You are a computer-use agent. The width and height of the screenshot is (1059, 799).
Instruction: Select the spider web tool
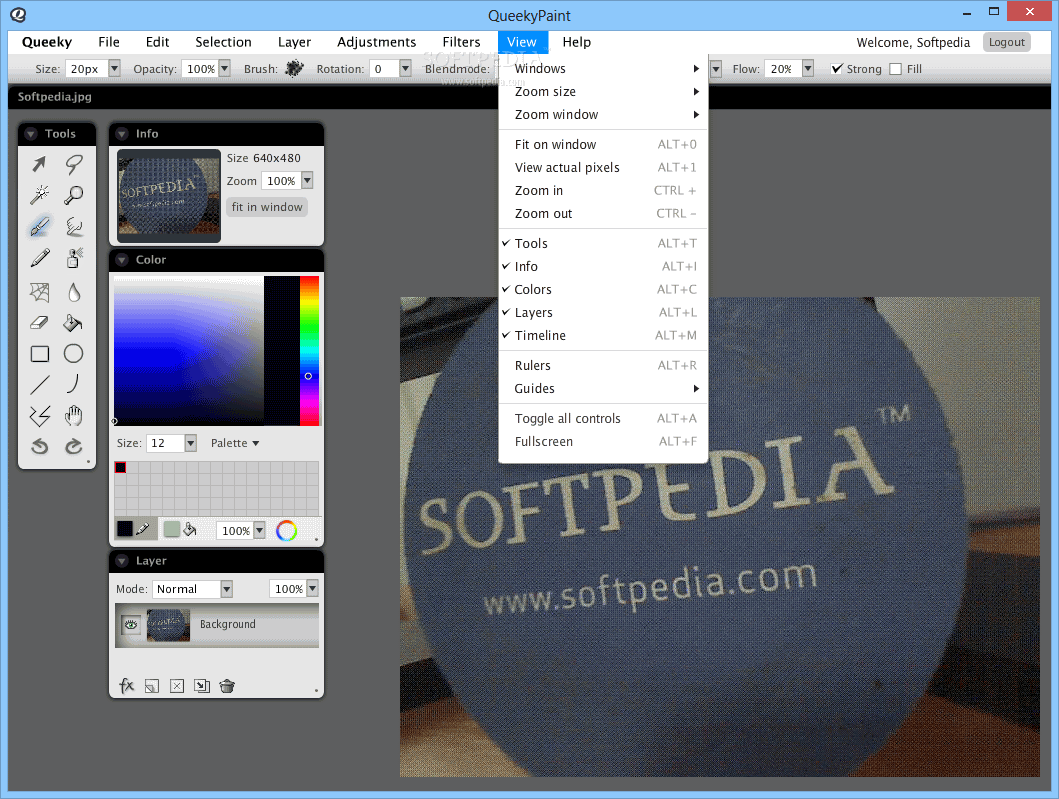pyautogui.click(x=39, y=292)
